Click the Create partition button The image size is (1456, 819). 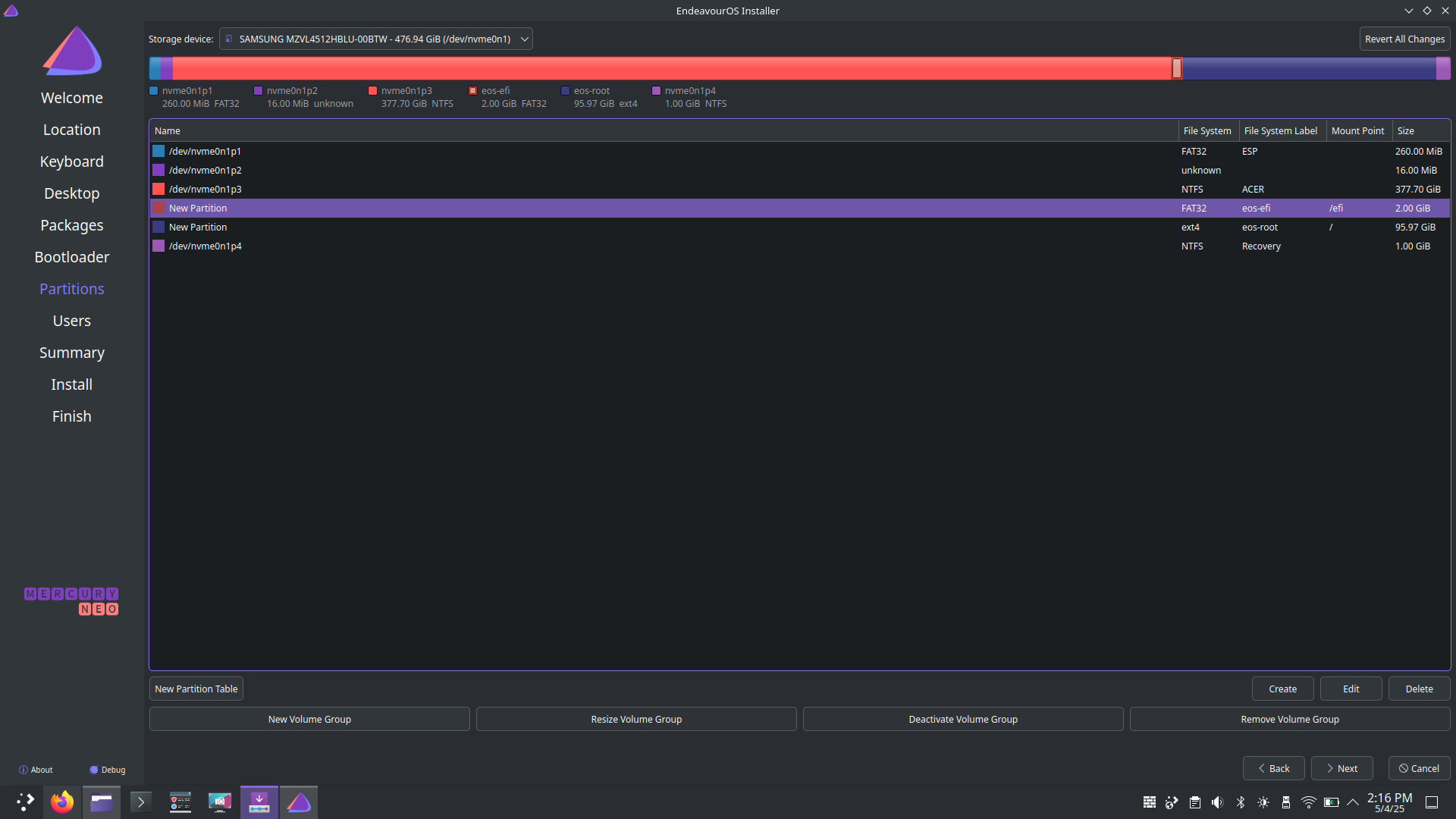[x=1282, y=689]
